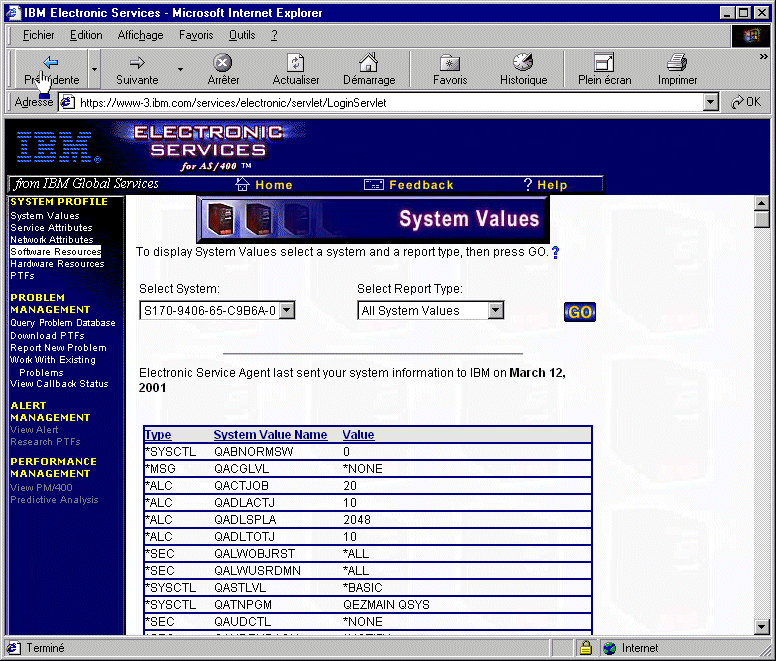Image resolution: width=776 pixels, height=661 pixels.
Task: Click the Précédente back arrow icon
Action: pos(50,63)
